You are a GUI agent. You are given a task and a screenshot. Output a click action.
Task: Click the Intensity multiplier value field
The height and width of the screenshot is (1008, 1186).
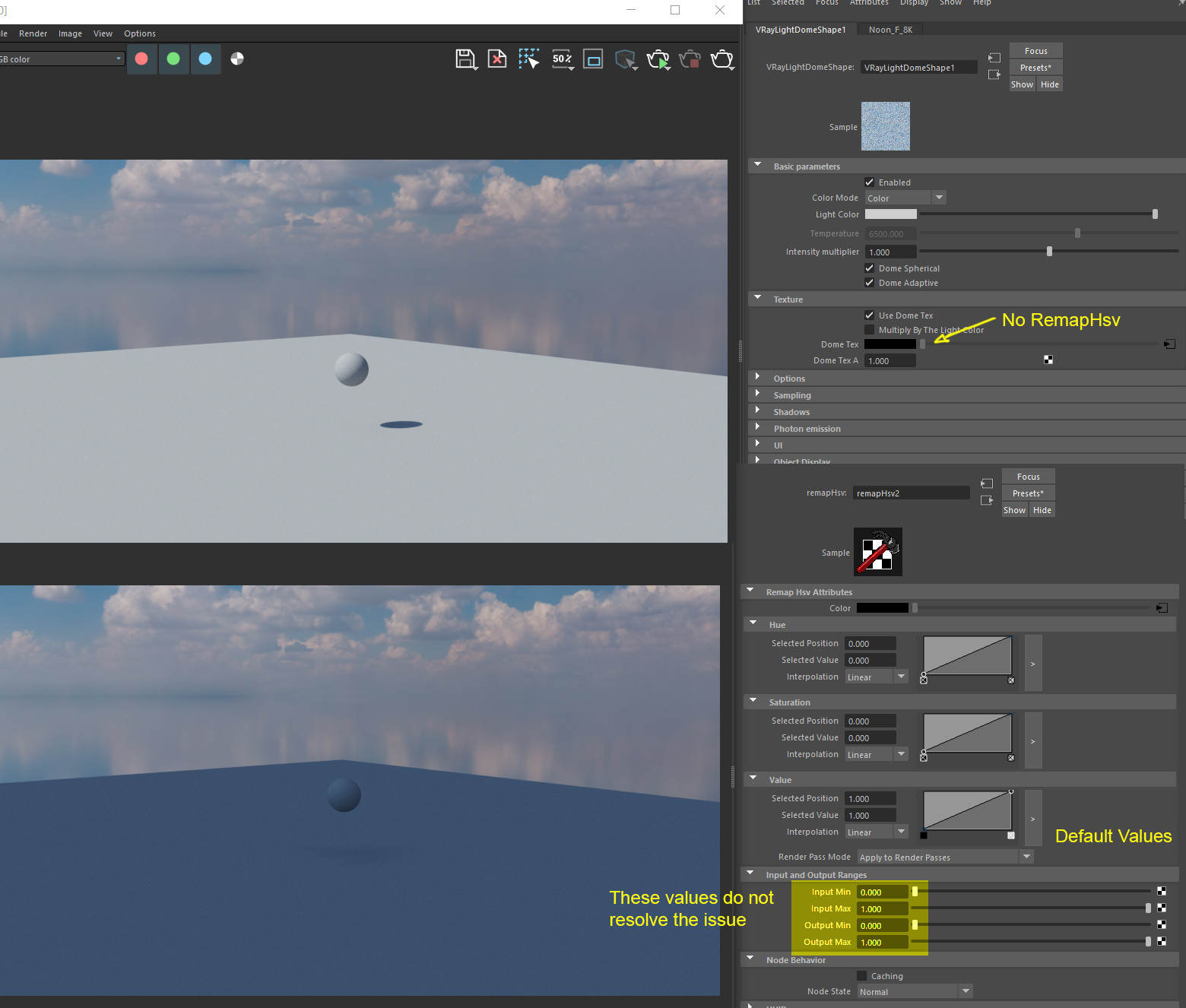pyautogui.click(x=890, y=252)
